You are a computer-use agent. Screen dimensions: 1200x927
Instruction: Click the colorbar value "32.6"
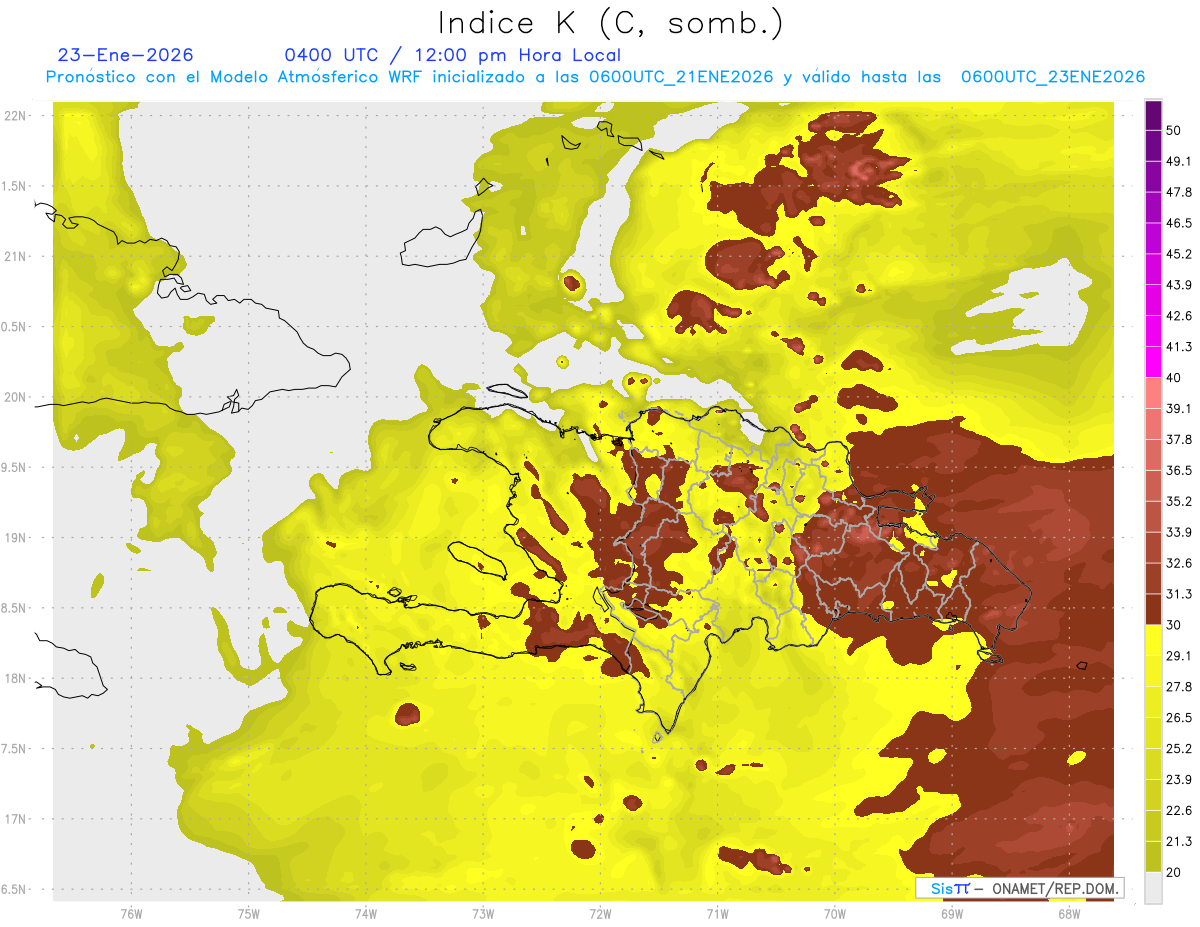[x=1179, y=563]
